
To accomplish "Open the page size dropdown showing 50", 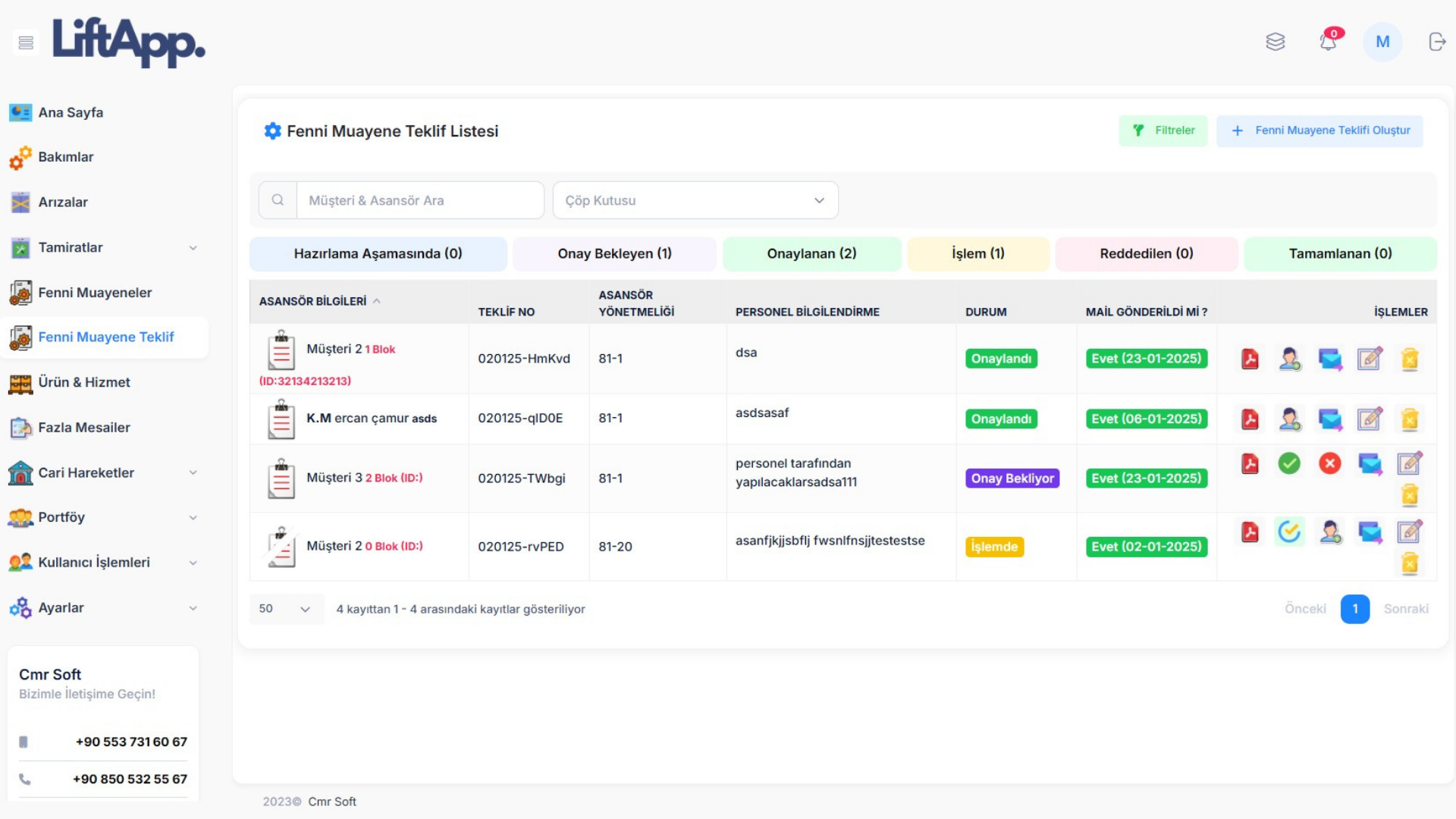I will click(x=286, y=609).
